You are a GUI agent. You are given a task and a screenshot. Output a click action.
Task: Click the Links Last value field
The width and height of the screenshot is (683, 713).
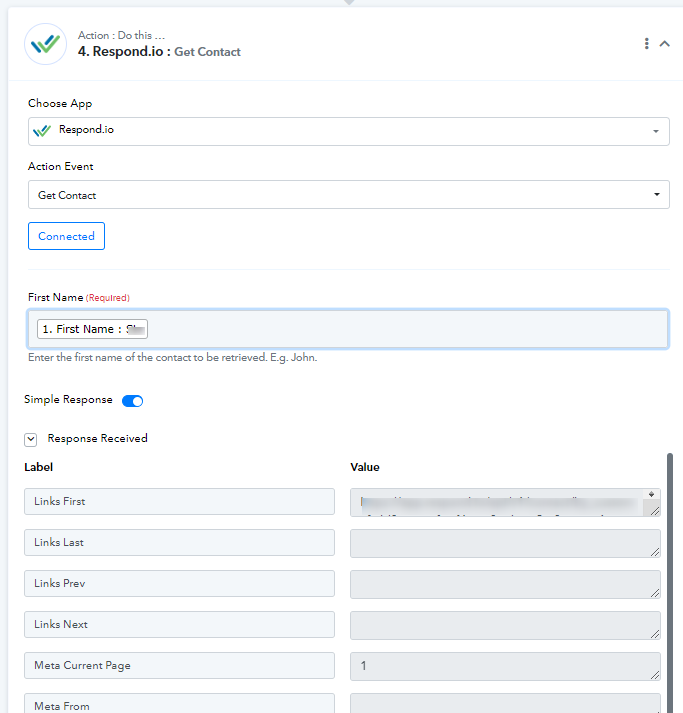point(505,543)
